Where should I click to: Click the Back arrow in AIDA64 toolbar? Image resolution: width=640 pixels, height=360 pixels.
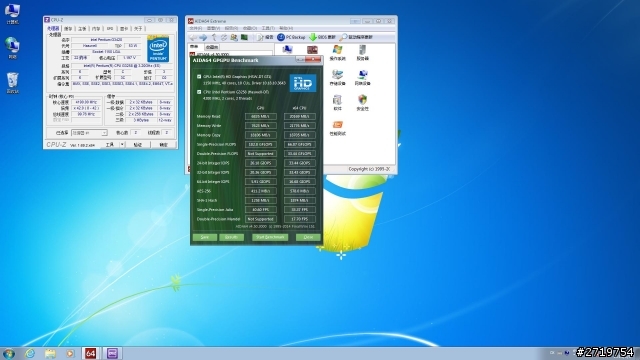point(193,38)
